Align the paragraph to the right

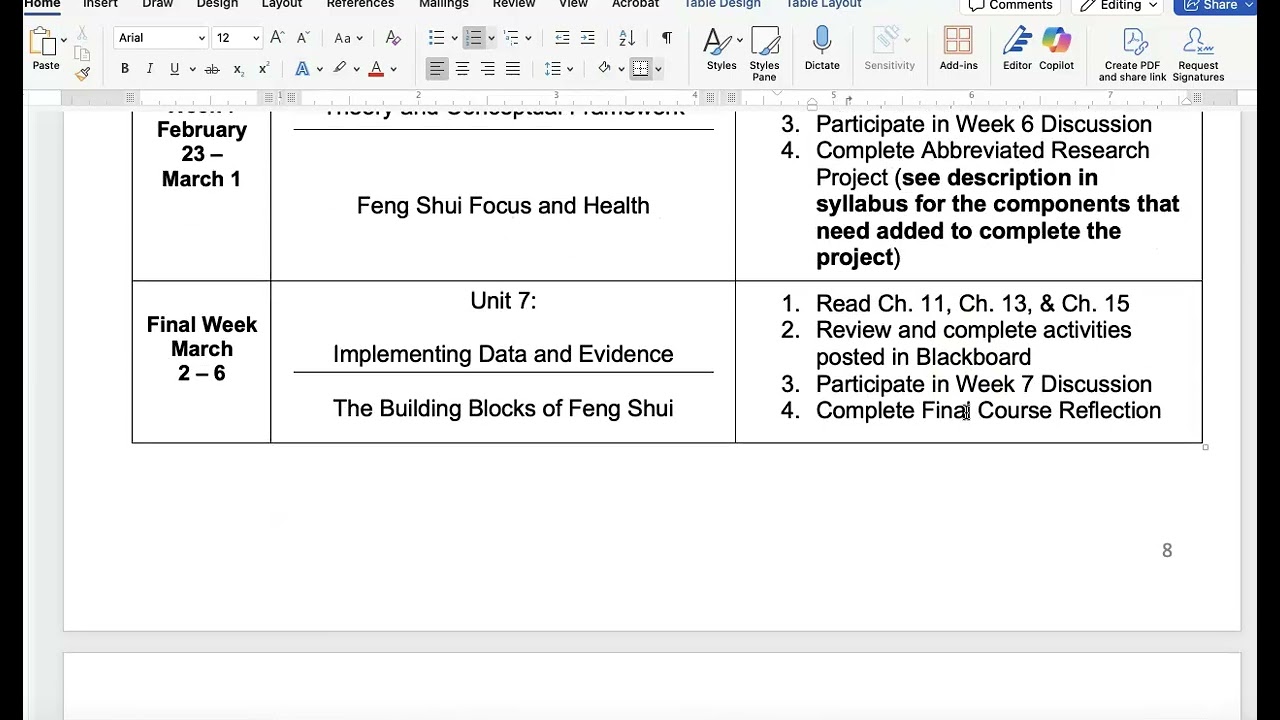(487, 69)
